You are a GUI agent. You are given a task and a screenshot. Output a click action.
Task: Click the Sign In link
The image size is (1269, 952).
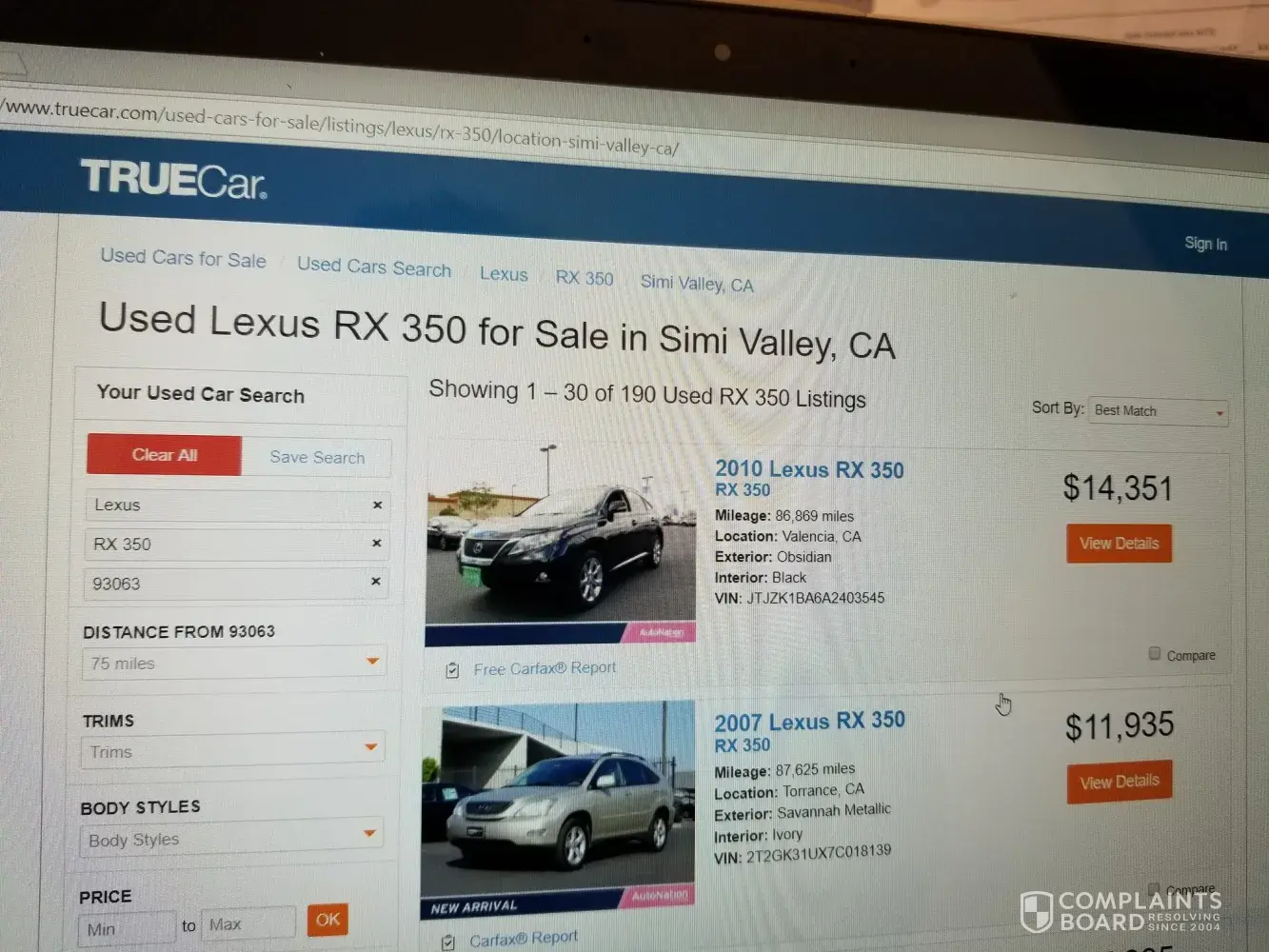(1205, 244)
